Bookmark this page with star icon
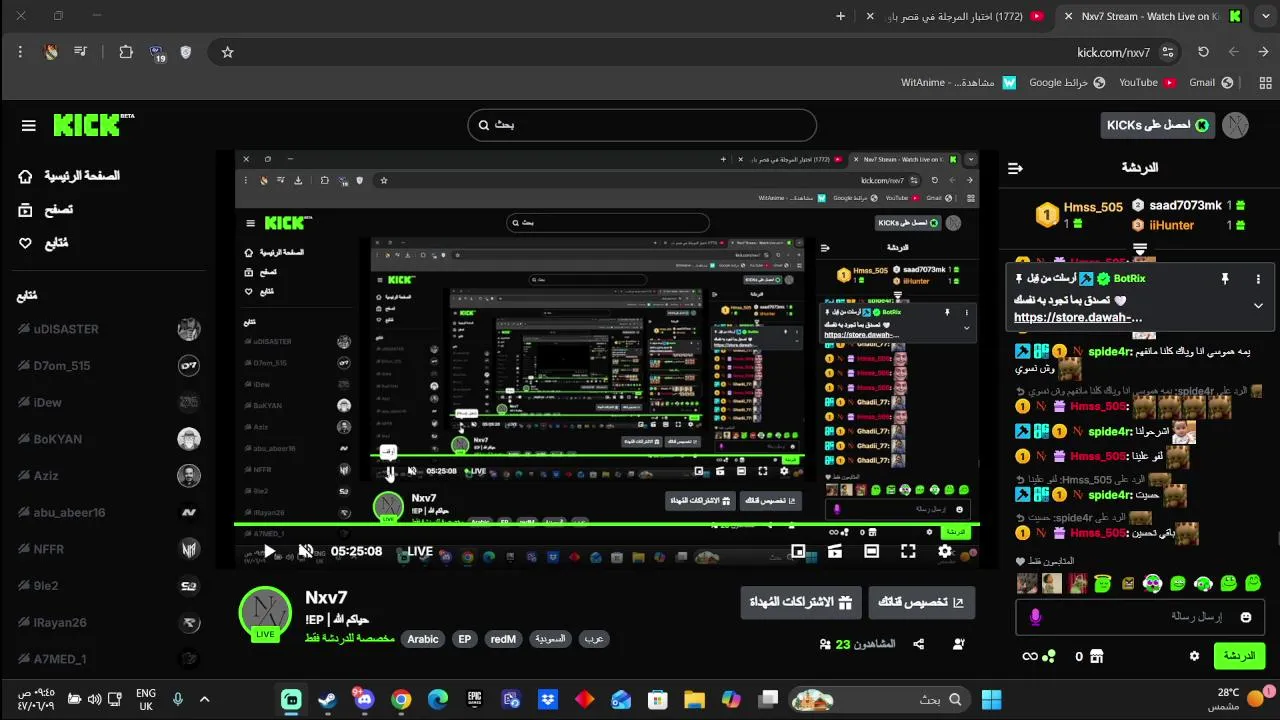Screen dimensions: 1280x720 pyautogui.click(x=227, y=52)
